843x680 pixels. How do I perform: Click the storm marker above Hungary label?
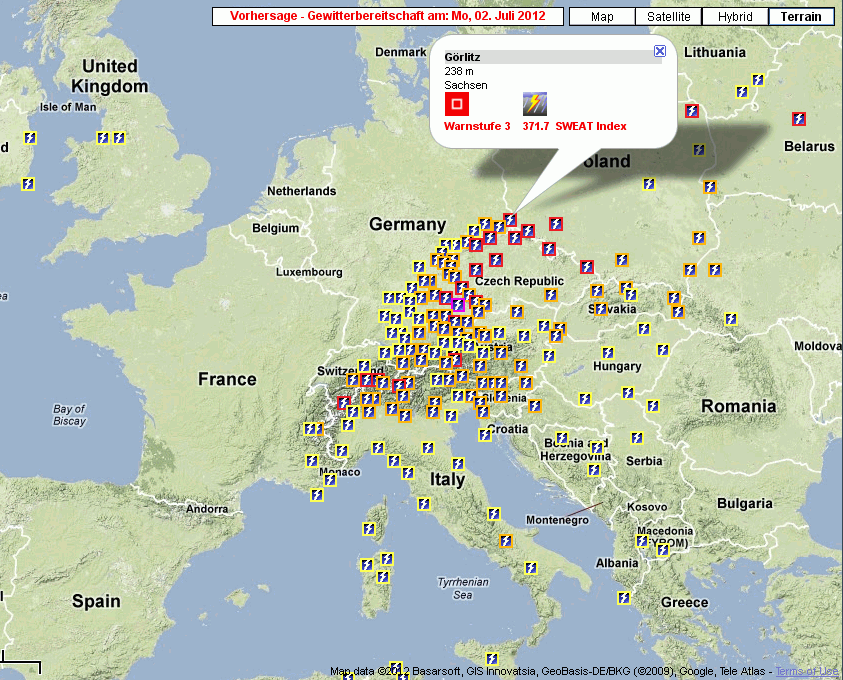[x=607, y=353]
